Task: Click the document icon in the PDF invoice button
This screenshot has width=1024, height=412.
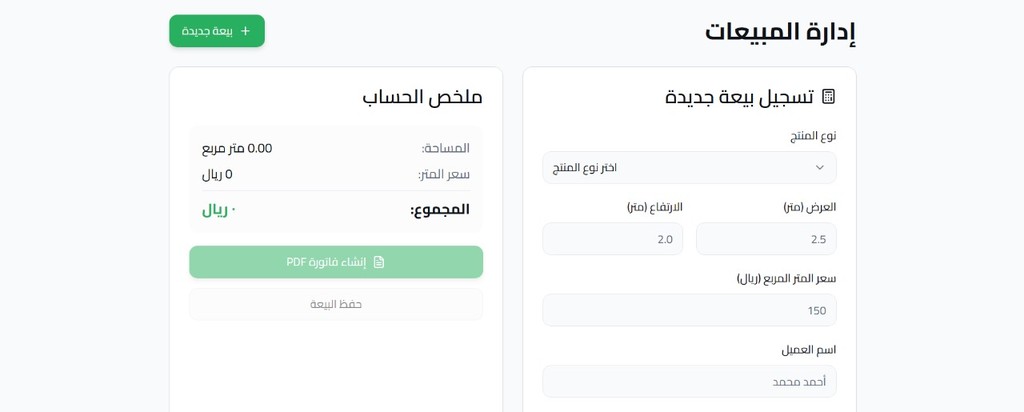Action: 379,262
